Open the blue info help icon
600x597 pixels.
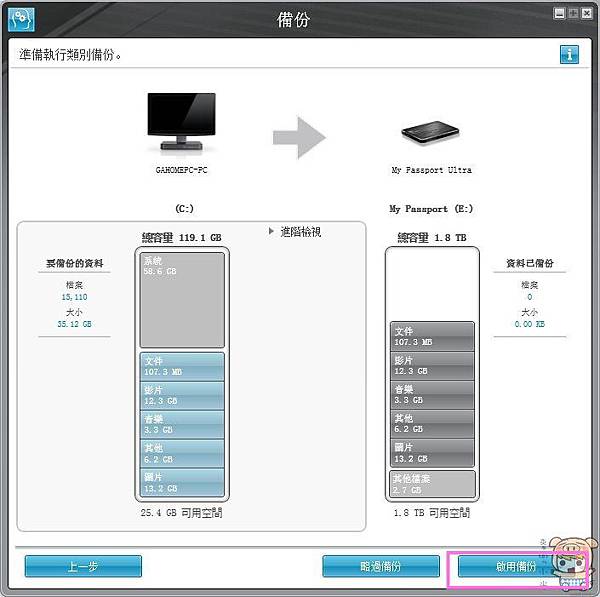pyautogui.click(x=569, y=54)
